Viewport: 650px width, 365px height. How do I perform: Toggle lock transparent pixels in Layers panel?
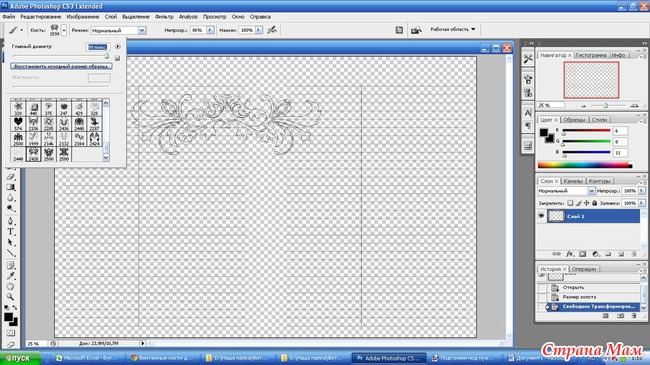click(570, 203)
